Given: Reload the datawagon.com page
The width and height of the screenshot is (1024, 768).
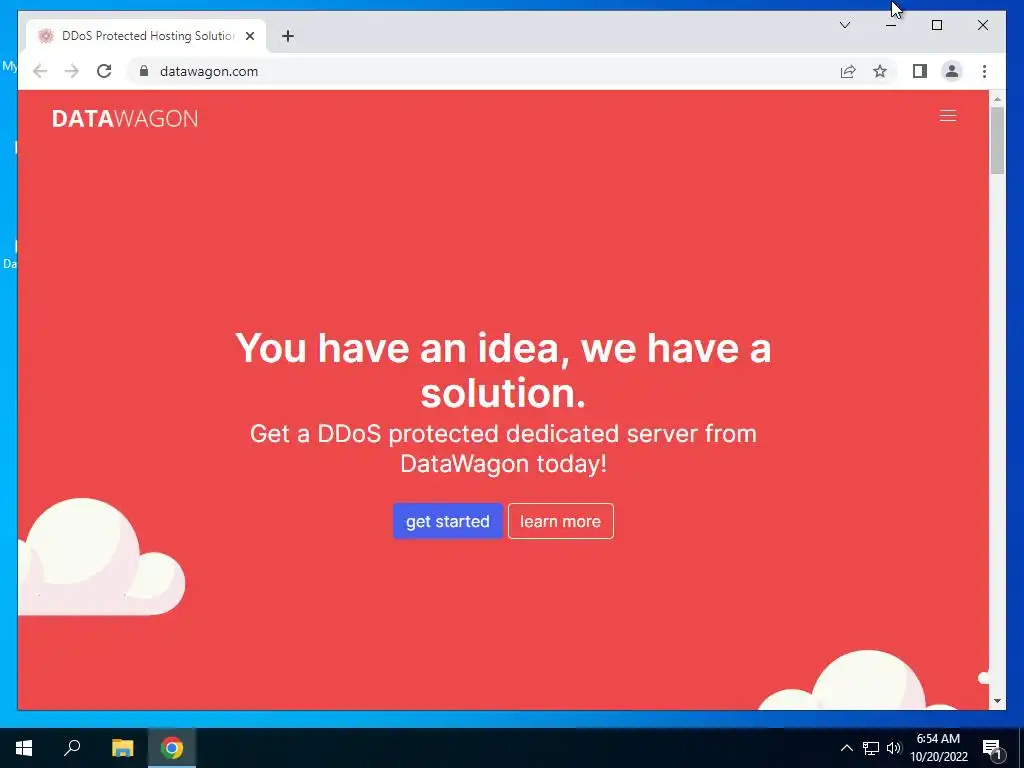Looking at the screenshot, I should 104,71.
